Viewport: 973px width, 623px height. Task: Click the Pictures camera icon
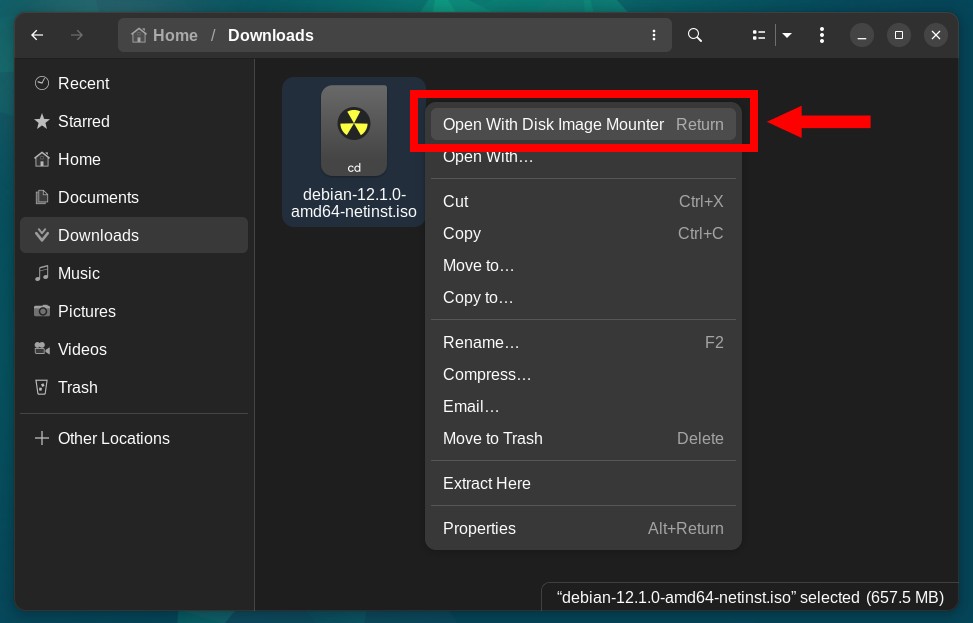[x=42, y=311]
